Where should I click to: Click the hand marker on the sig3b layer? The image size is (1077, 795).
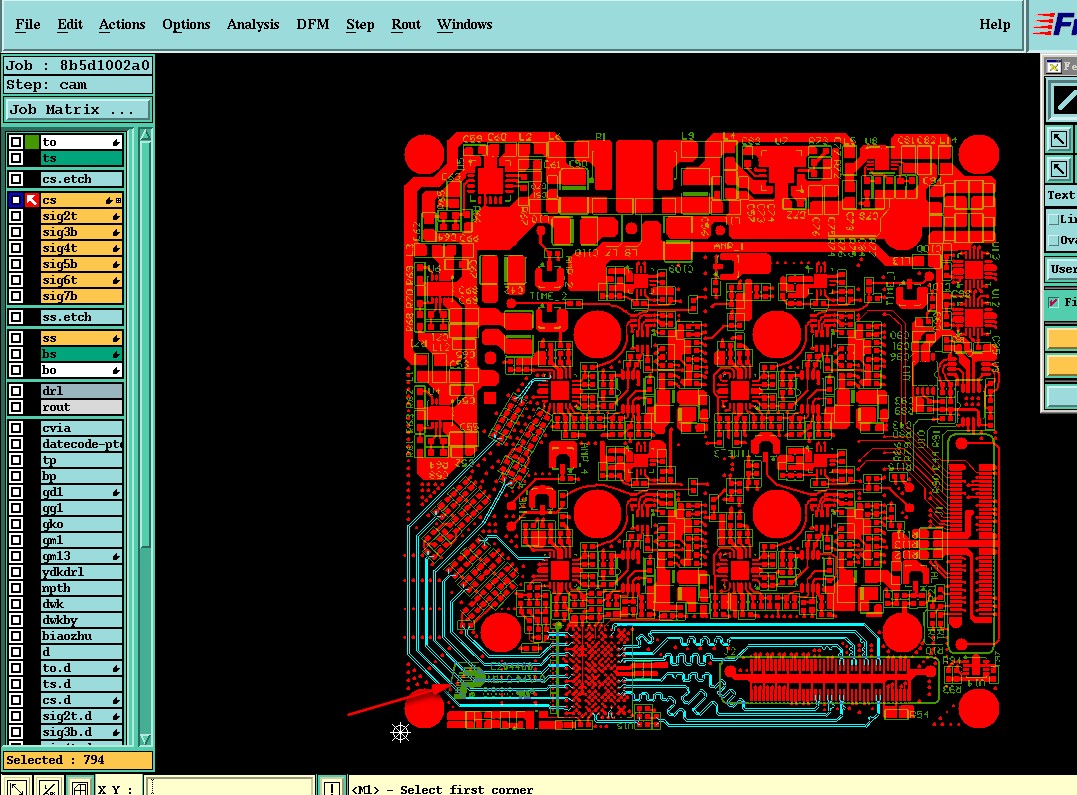[116, 232]
